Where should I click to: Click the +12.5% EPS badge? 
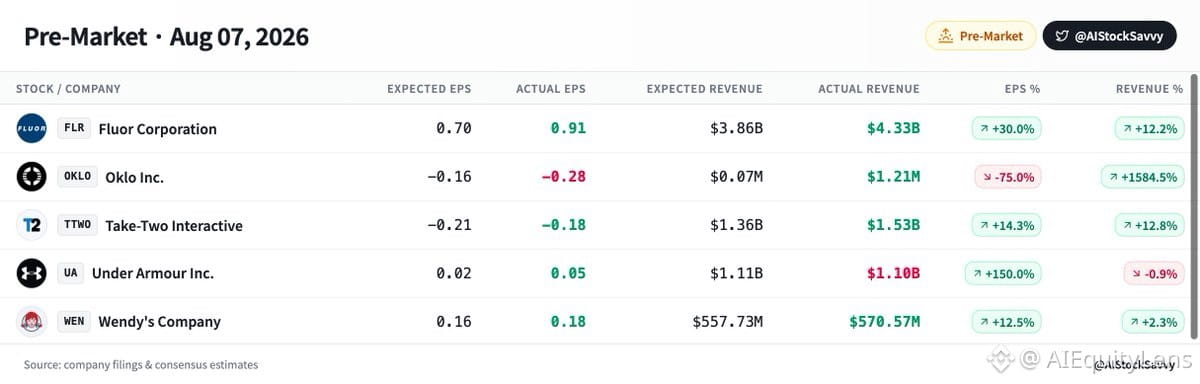pos(1007,321)
